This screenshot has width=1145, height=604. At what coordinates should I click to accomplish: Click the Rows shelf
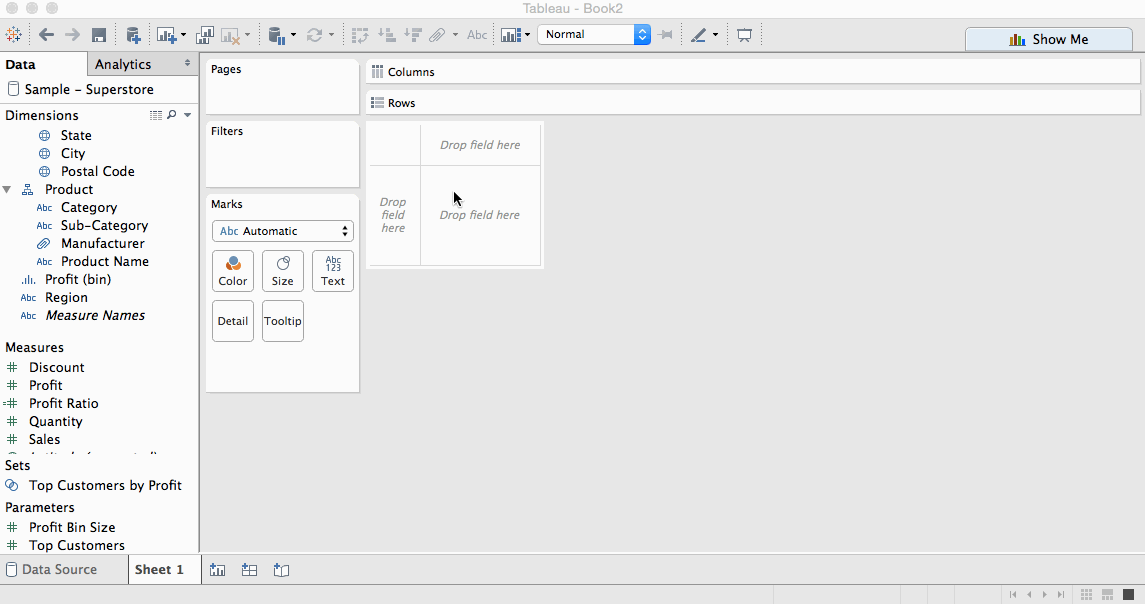click(753, 103)
